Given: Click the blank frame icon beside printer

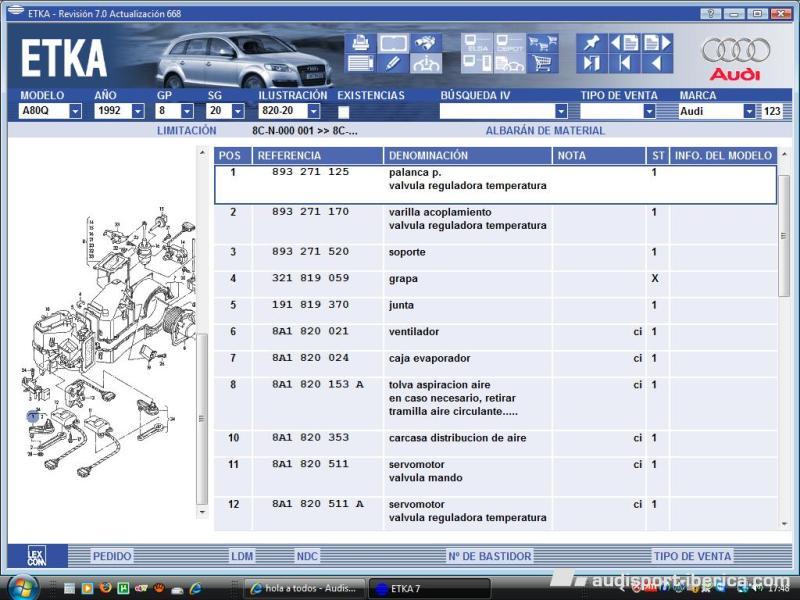Looking at the screenshot, I should [393, 43].
